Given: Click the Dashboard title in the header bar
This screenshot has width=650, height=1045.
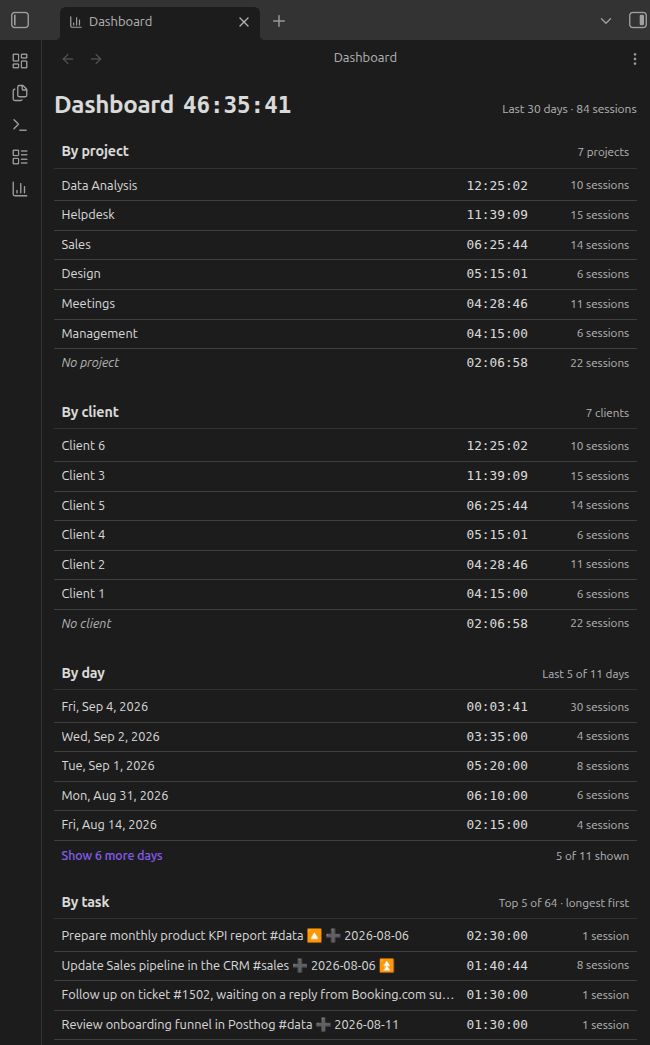Looking at the screenshot, I should click(x=365, y=58).
